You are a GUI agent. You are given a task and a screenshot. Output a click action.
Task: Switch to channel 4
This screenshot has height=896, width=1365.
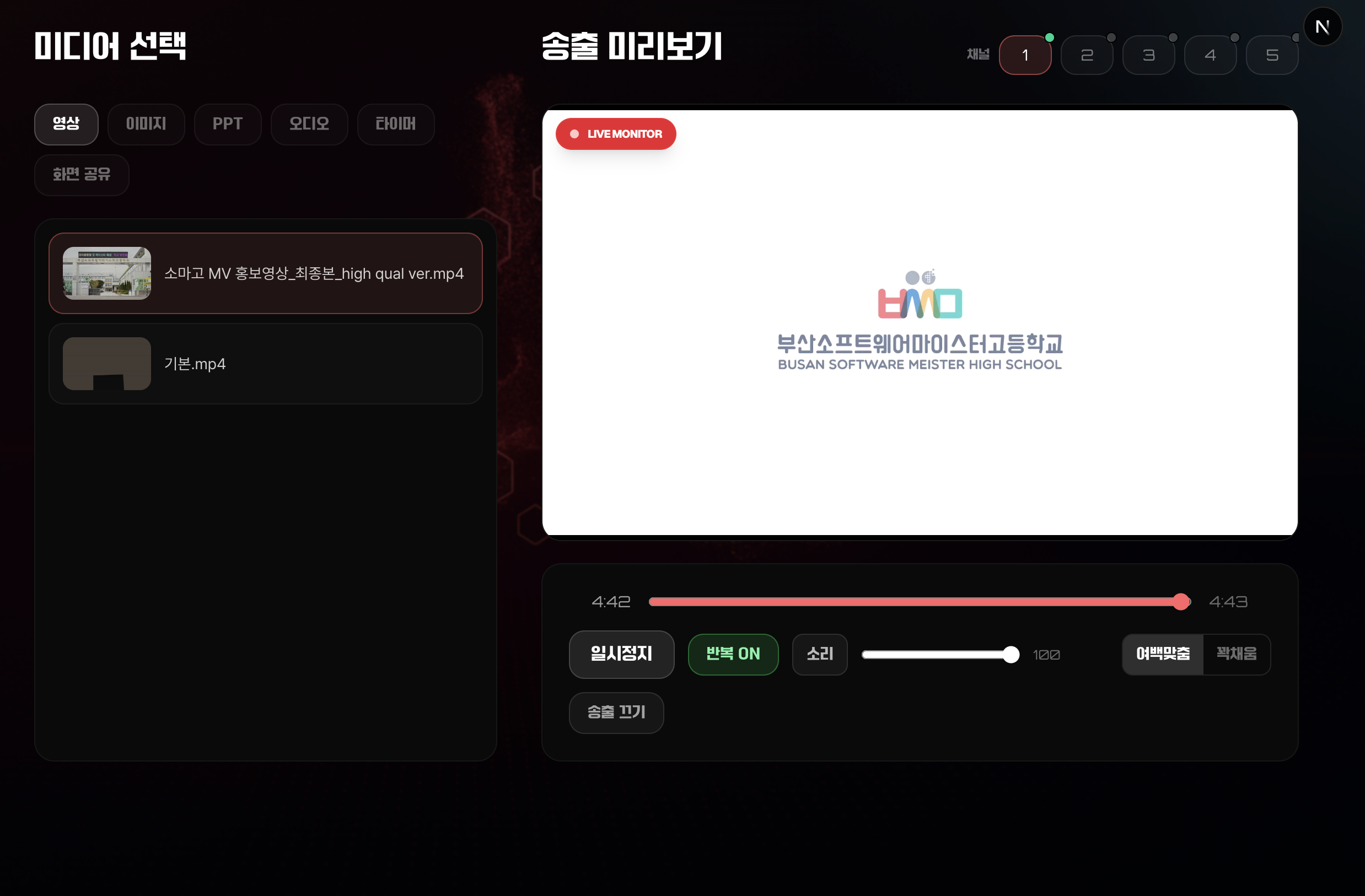click(1210, 55)
